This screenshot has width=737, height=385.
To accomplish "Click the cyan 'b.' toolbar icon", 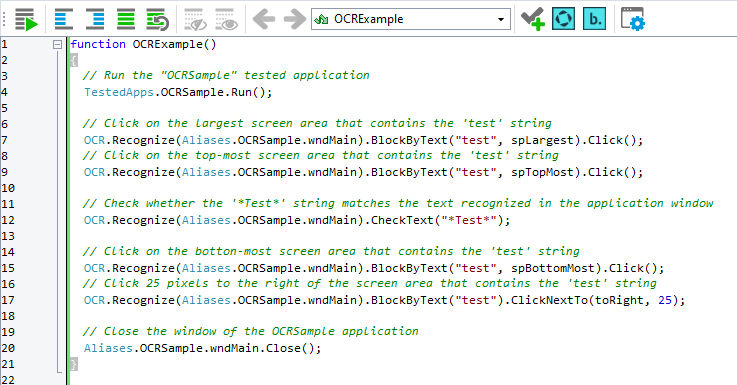I will pos(595,19).
